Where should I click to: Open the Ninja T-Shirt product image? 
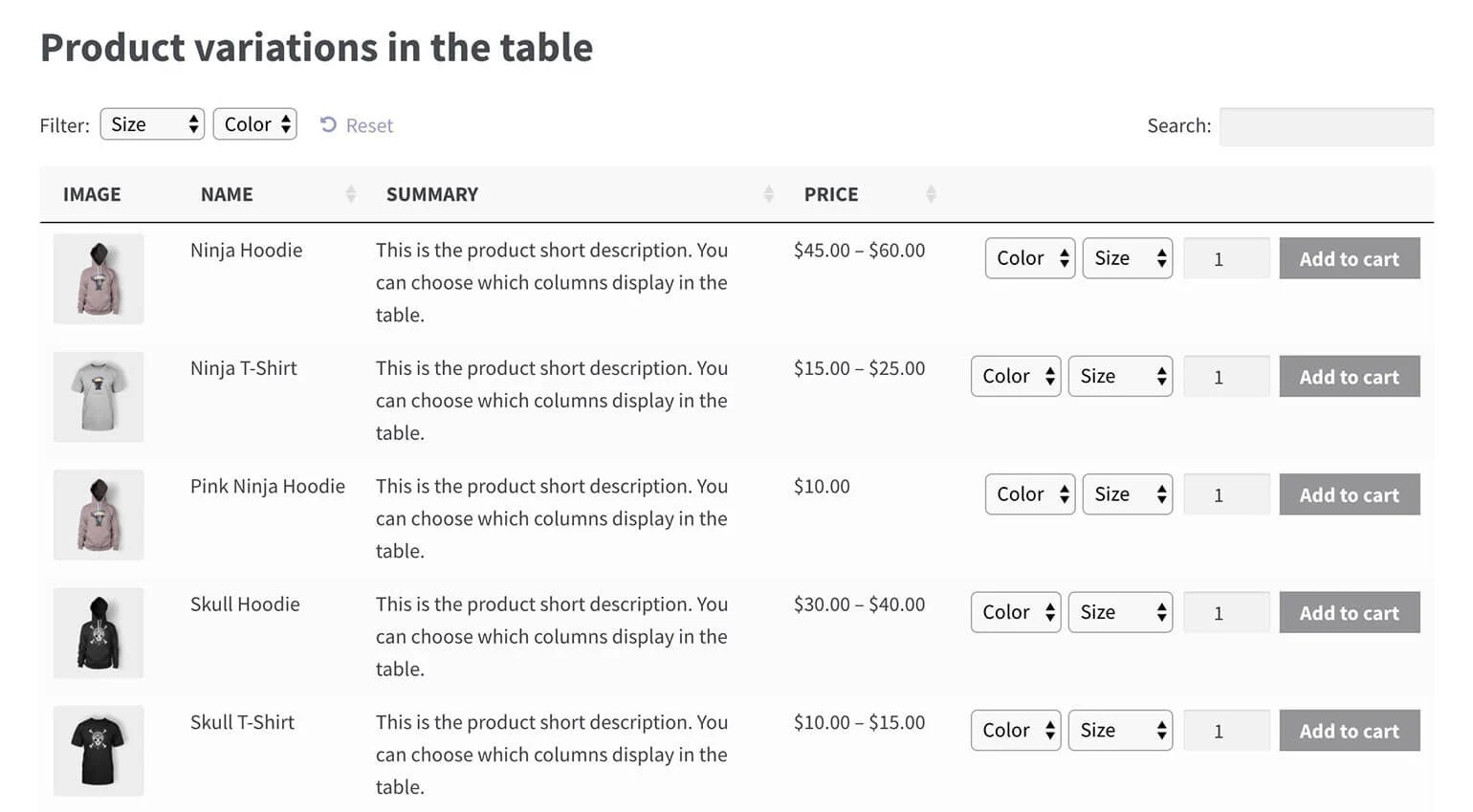pyautogui.click(x=99, y=396)
